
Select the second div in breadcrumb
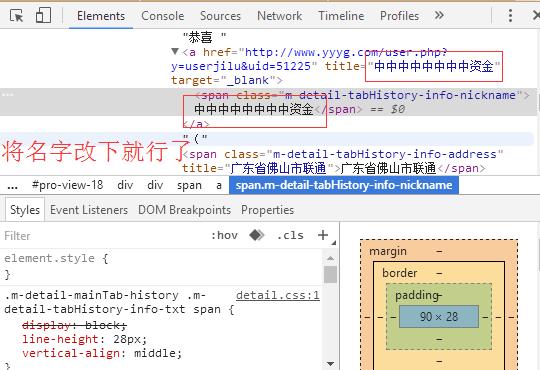click(155, 185)
